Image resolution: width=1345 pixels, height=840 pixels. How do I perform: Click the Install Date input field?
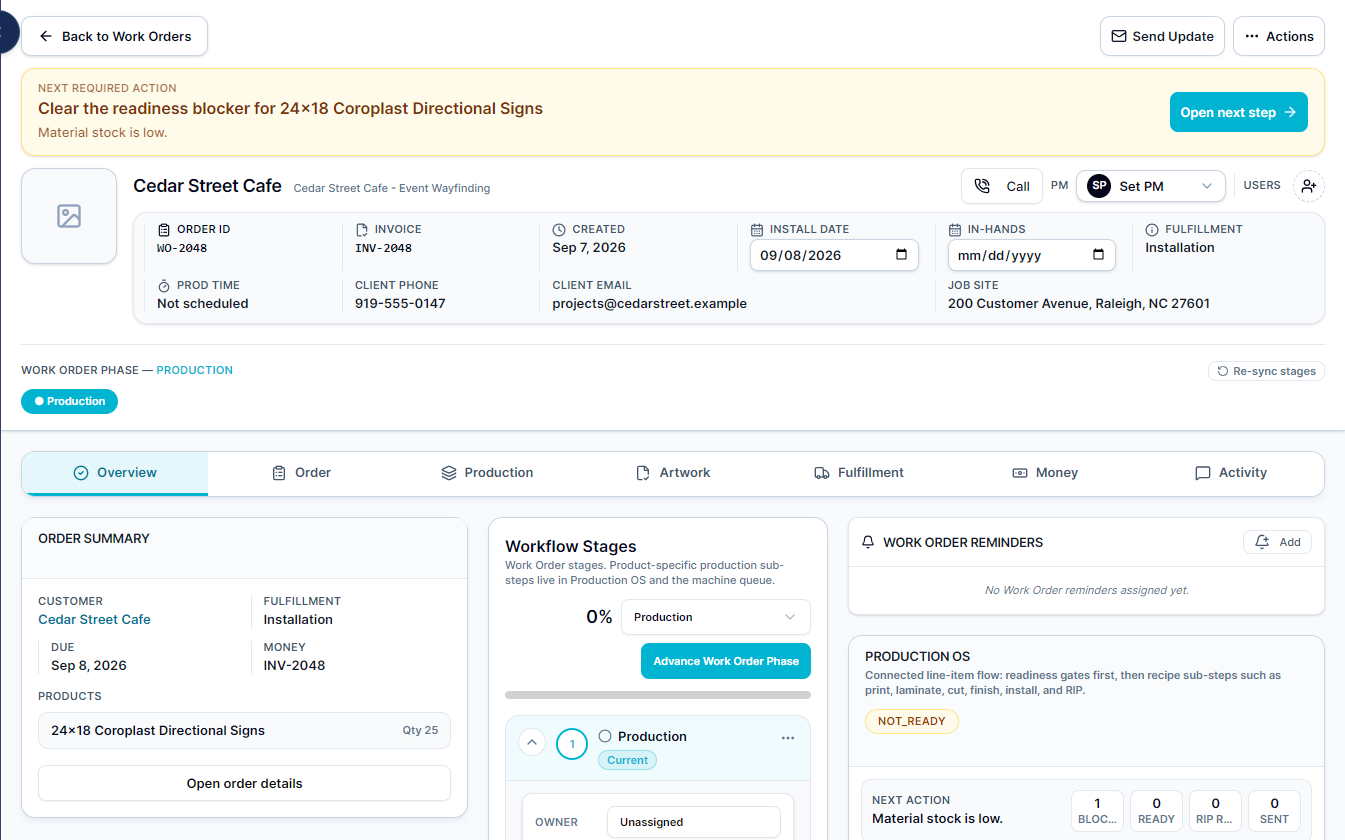(x=834, y=255)
